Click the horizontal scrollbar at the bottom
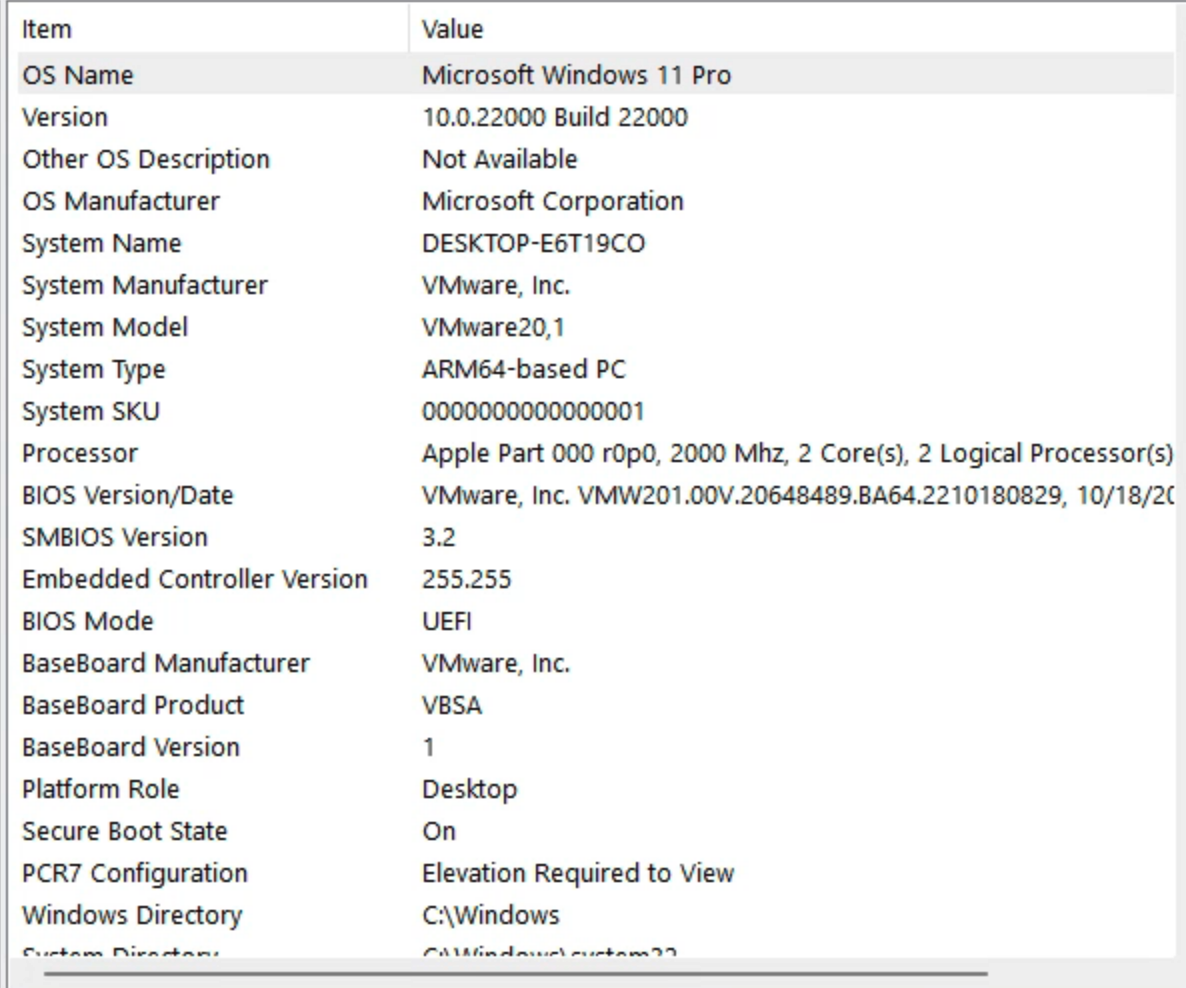Viewport: 1186px width, 988px height. [x=515, y=972]
